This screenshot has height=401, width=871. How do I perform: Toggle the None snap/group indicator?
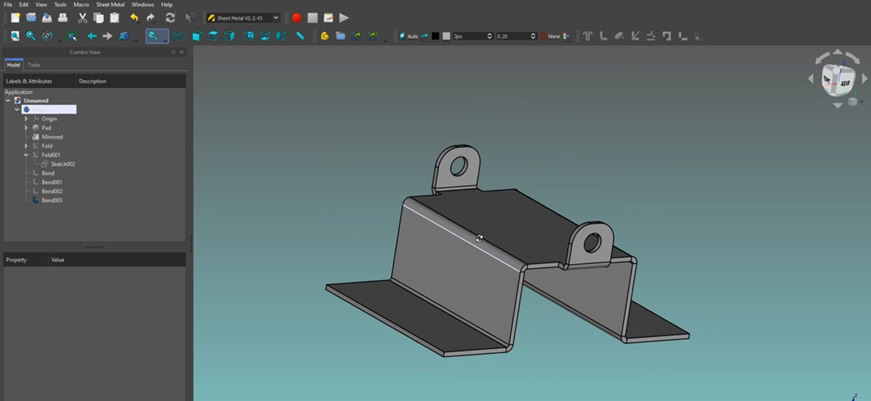(551, 36)
